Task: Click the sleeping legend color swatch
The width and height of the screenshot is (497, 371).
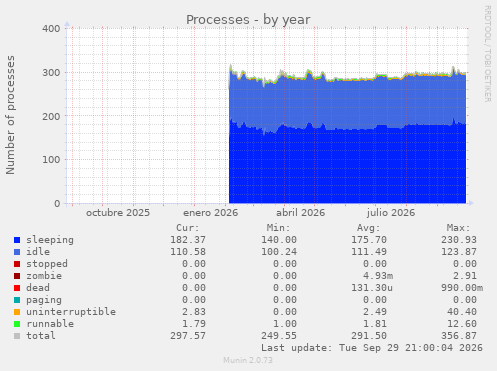Action: point(17,240)
